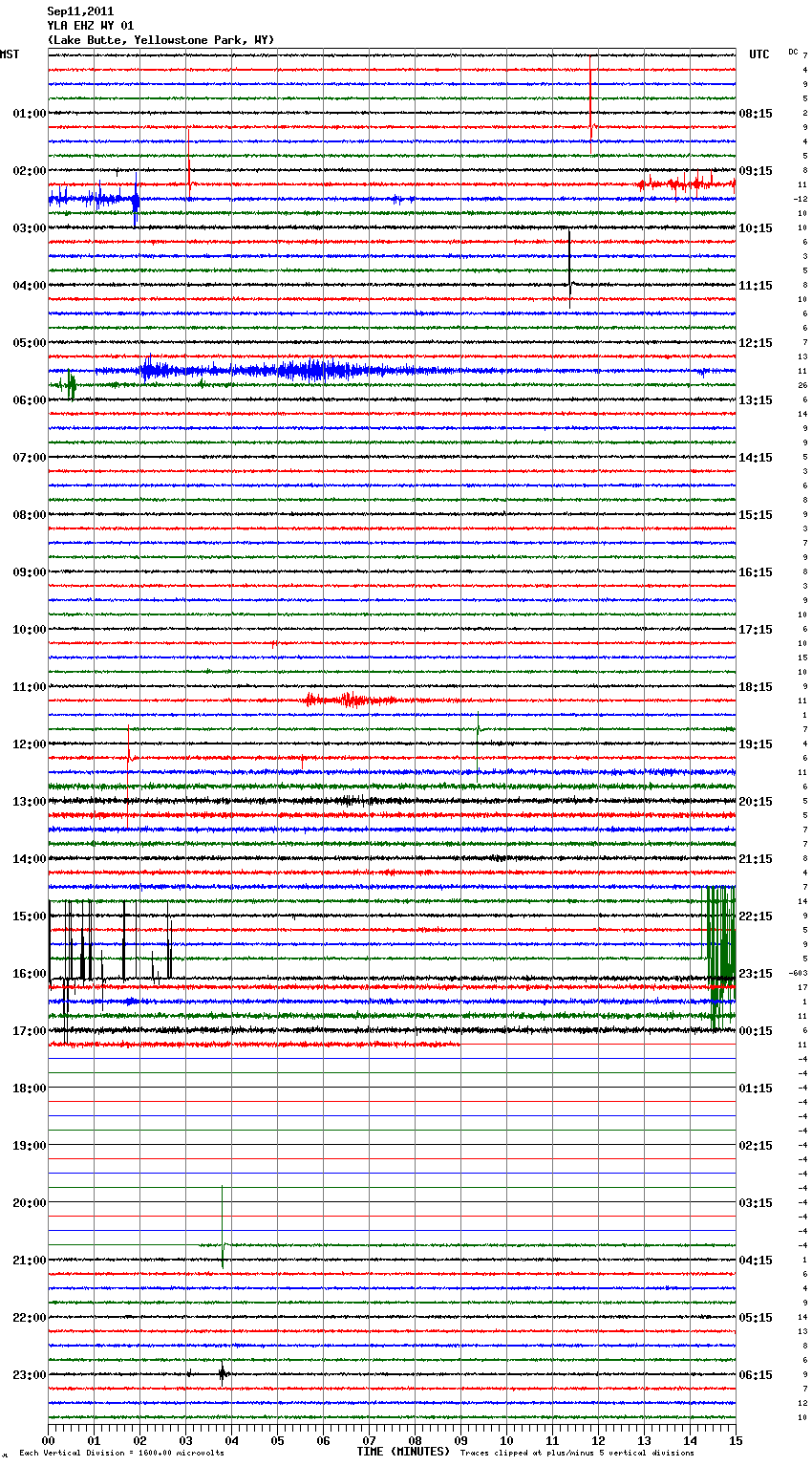
Task: Click minute 12 on the bottom time axis
Action: 598,1440
